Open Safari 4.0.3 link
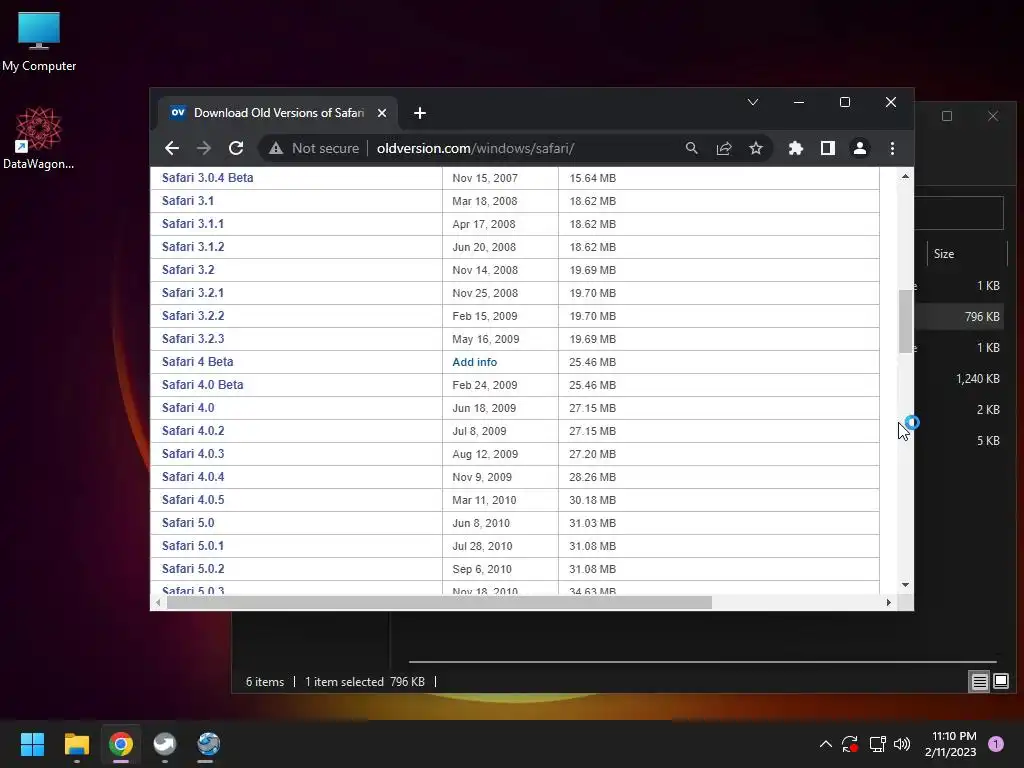 point(193,453)
